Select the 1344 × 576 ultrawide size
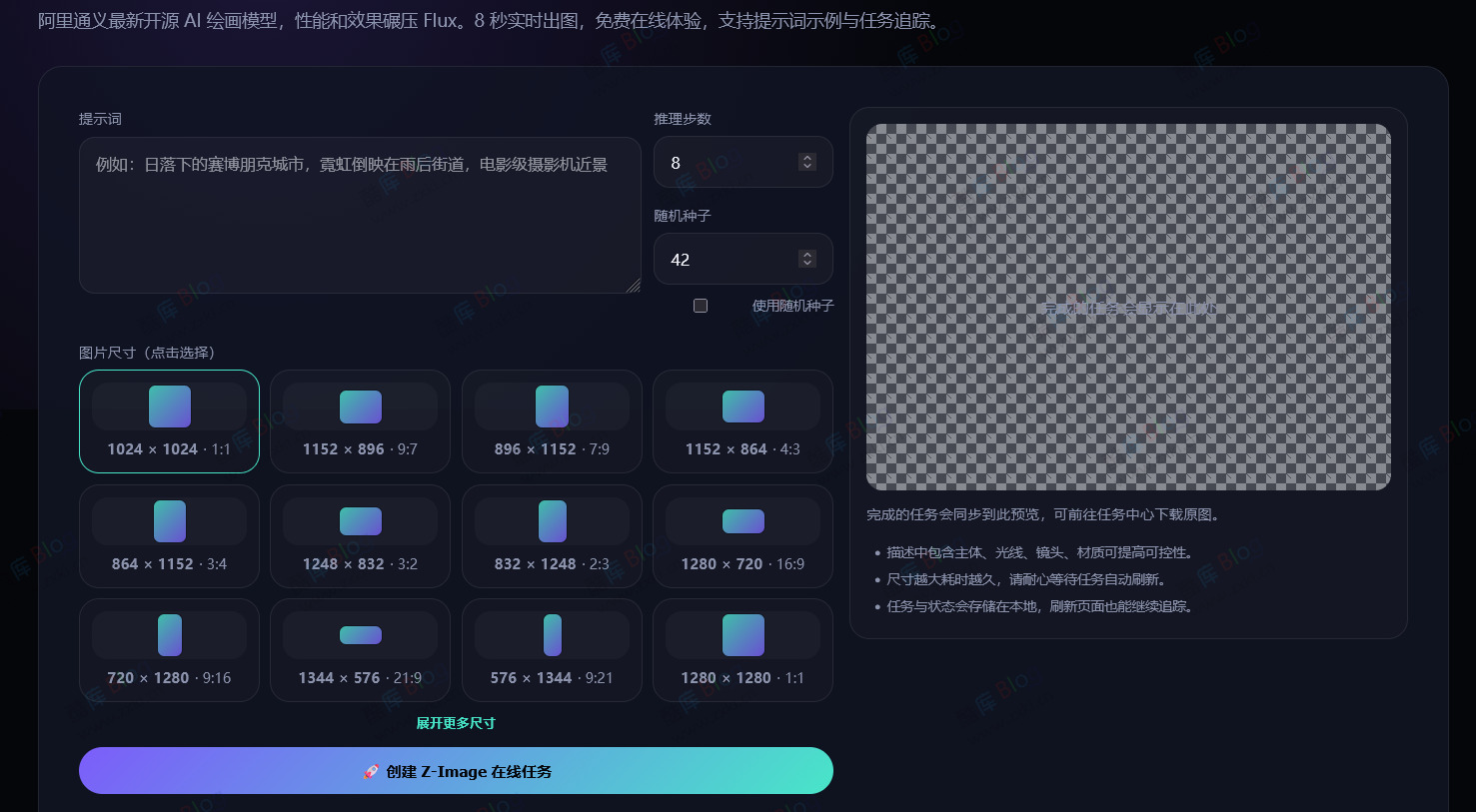 tap(360, 649)
